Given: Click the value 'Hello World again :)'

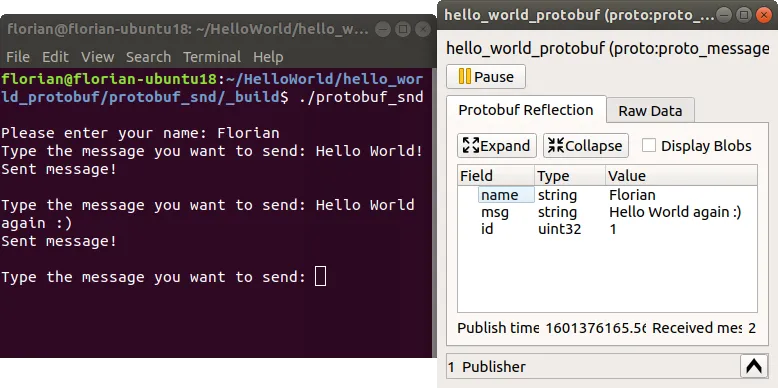Looking at the screenshot, I should (x=675, y=212).
